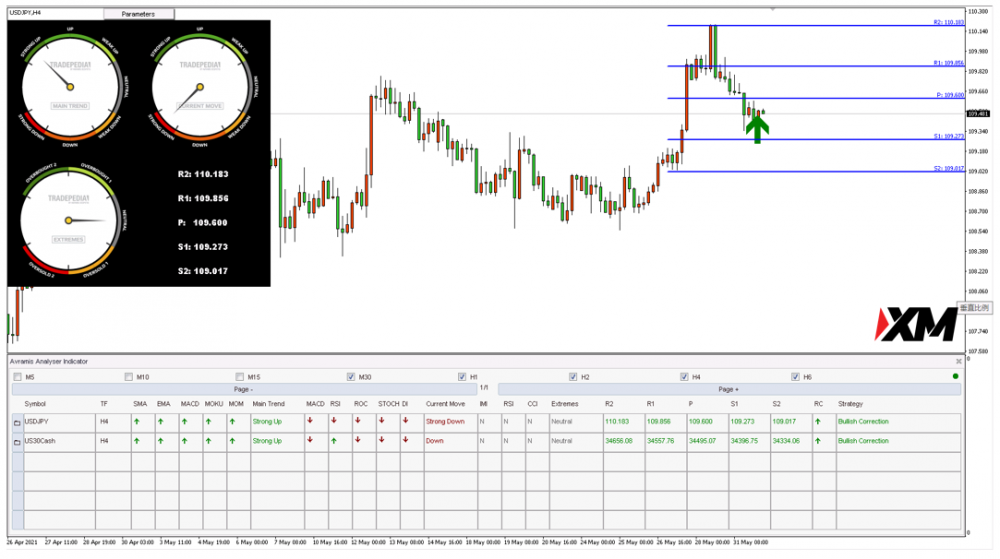This screenshot has width=1000, height=559.
Task: Select the P 109.600 pivot line label on chart
Action: (950, 95)
